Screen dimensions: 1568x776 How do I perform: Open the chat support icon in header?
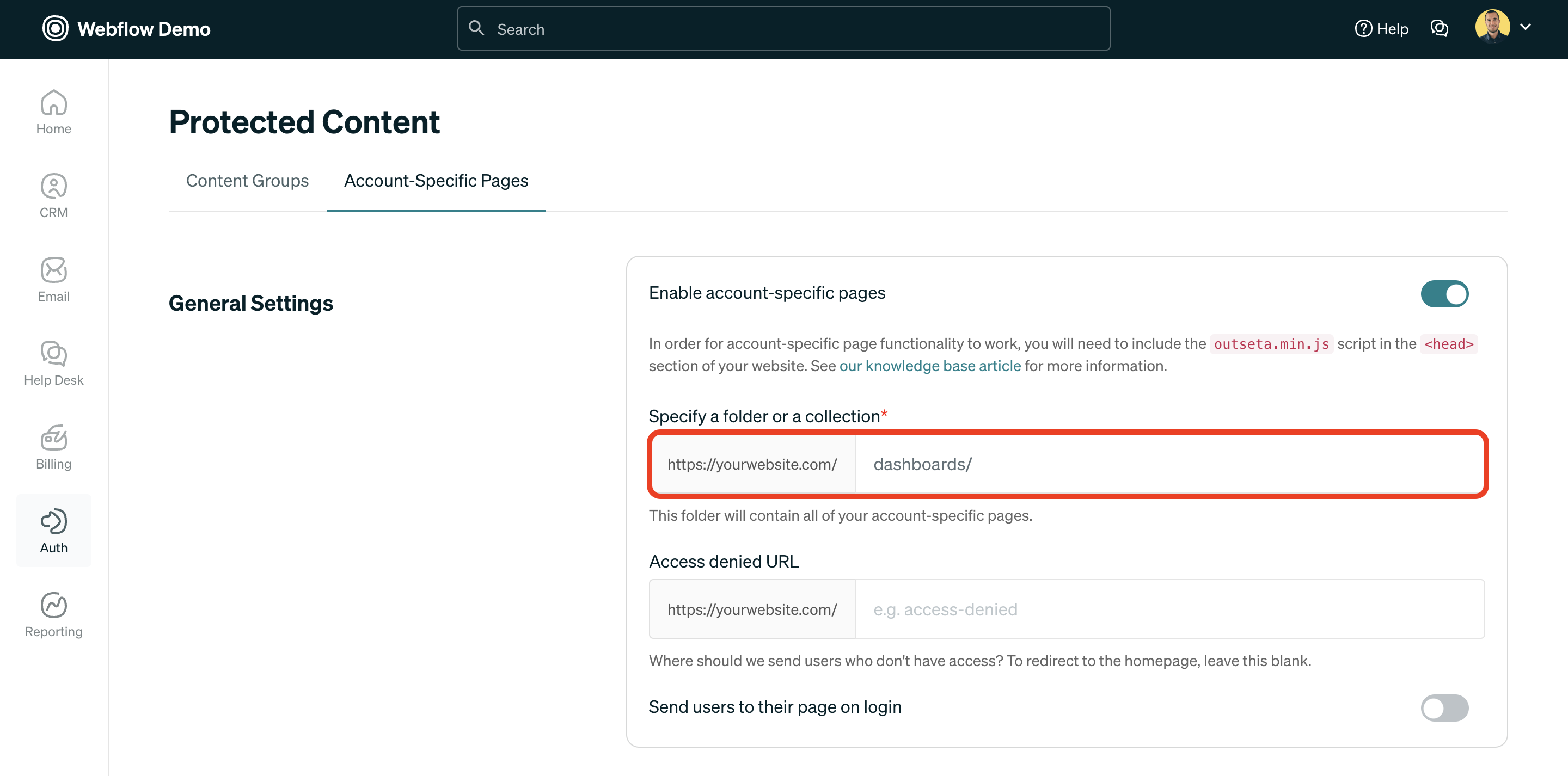1440,29
